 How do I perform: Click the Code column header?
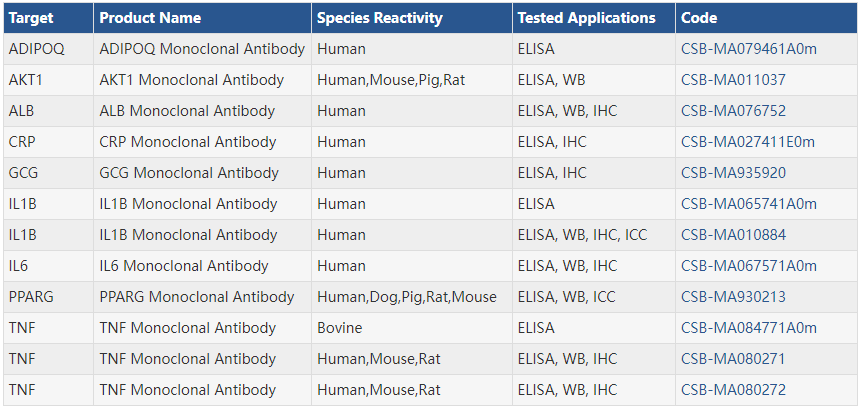[699, 18]
